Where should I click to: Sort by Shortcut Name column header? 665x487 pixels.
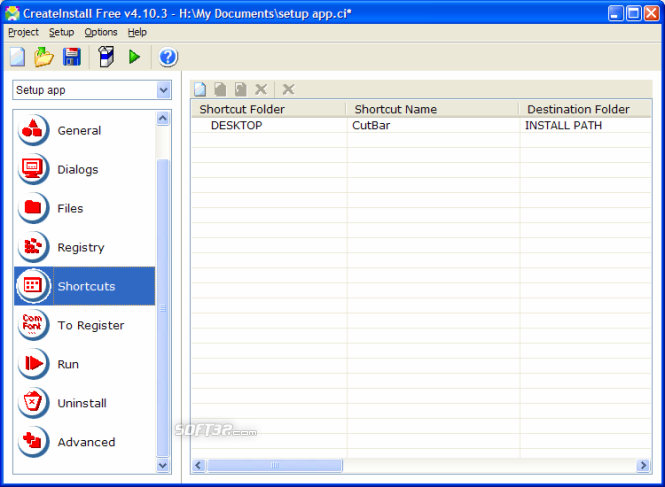(433, 109)
